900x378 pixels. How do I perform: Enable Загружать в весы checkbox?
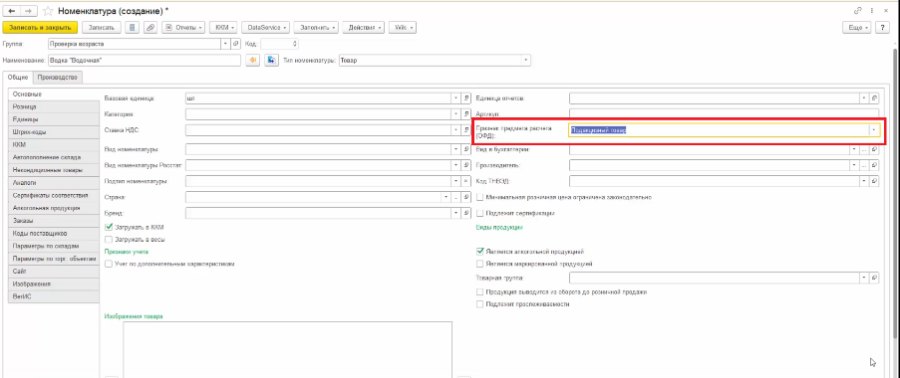[109, 240]
